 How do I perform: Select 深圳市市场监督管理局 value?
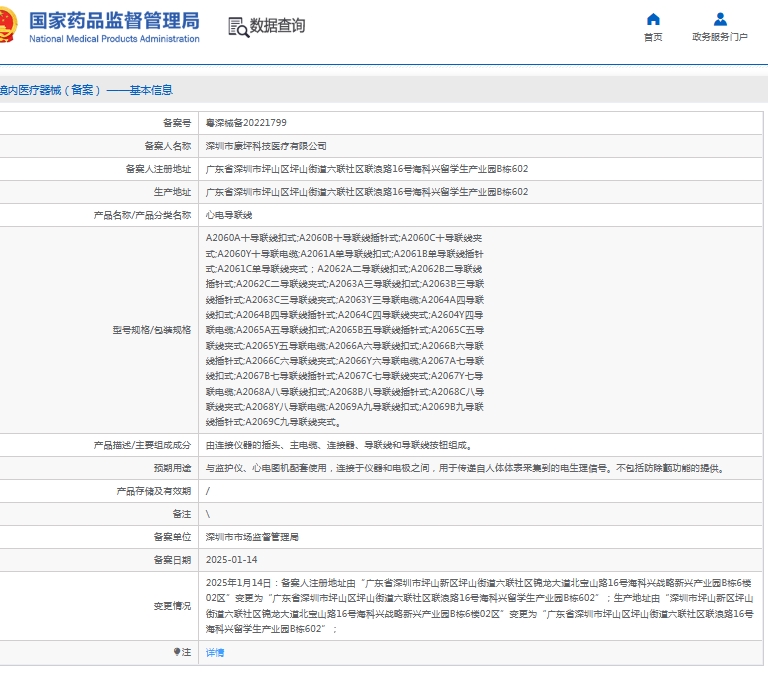pos(252,537)
